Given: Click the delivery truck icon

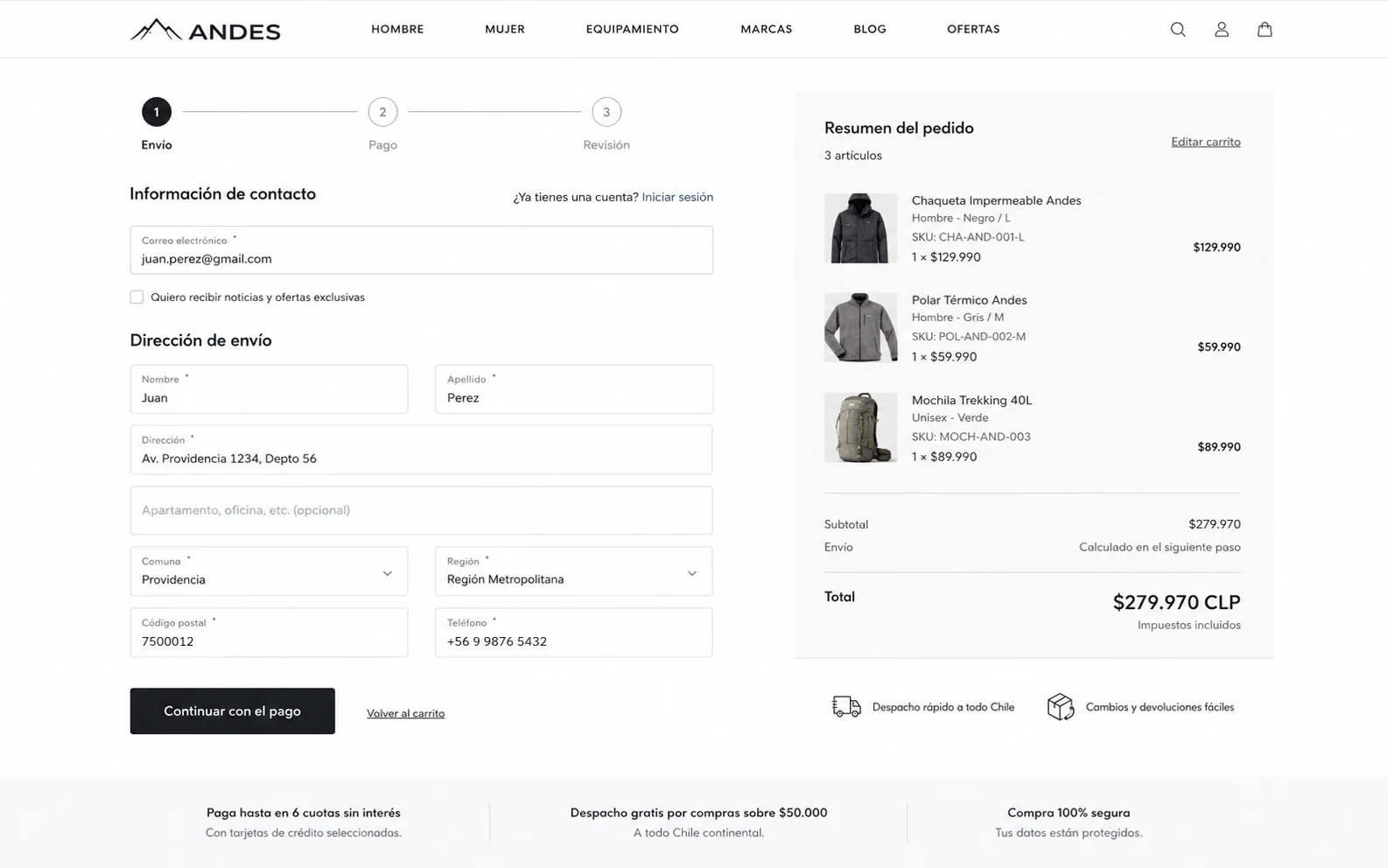Looking at the screenshot, I should coord(846,706).
